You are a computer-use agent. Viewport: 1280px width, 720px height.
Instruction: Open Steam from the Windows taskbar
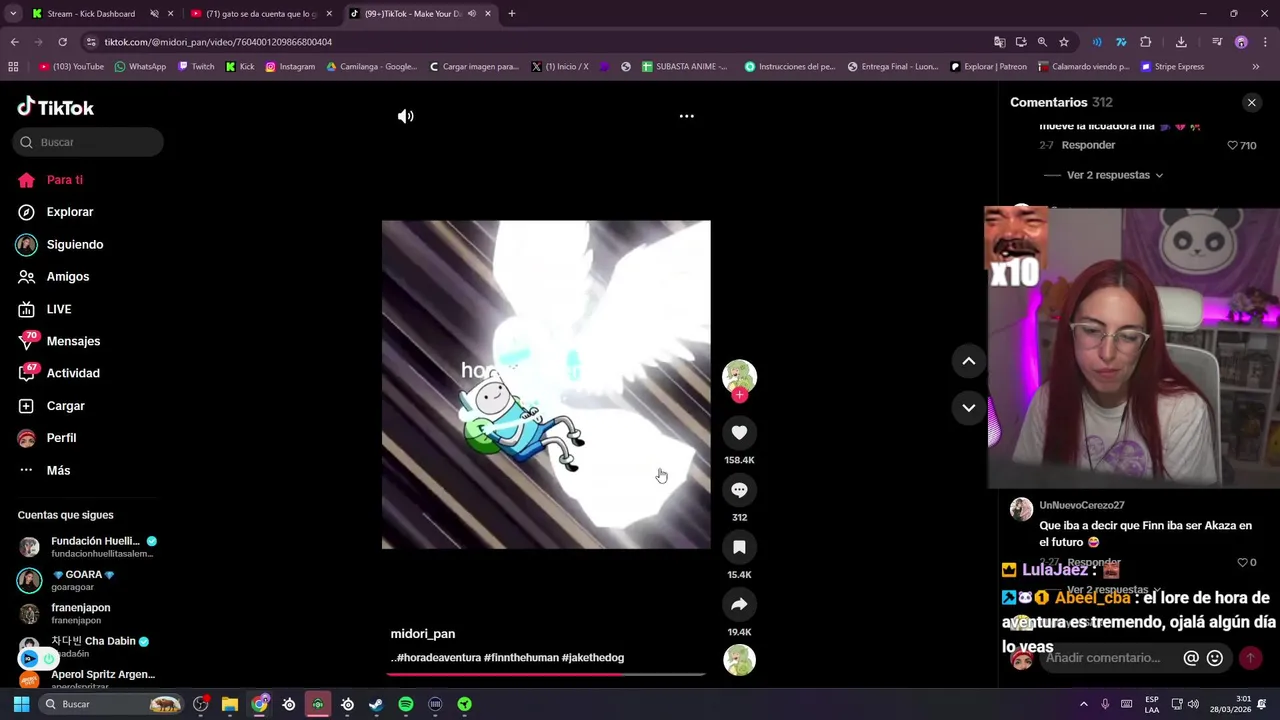point(376,704)
